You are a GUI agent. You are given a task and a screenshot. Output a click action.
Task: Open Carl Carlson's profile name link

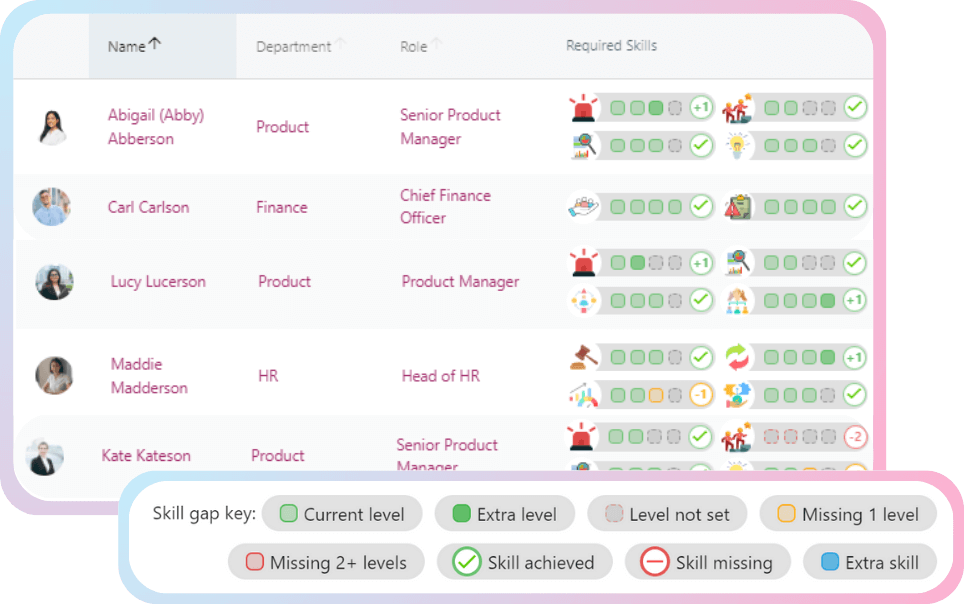(x=148, y=207)
